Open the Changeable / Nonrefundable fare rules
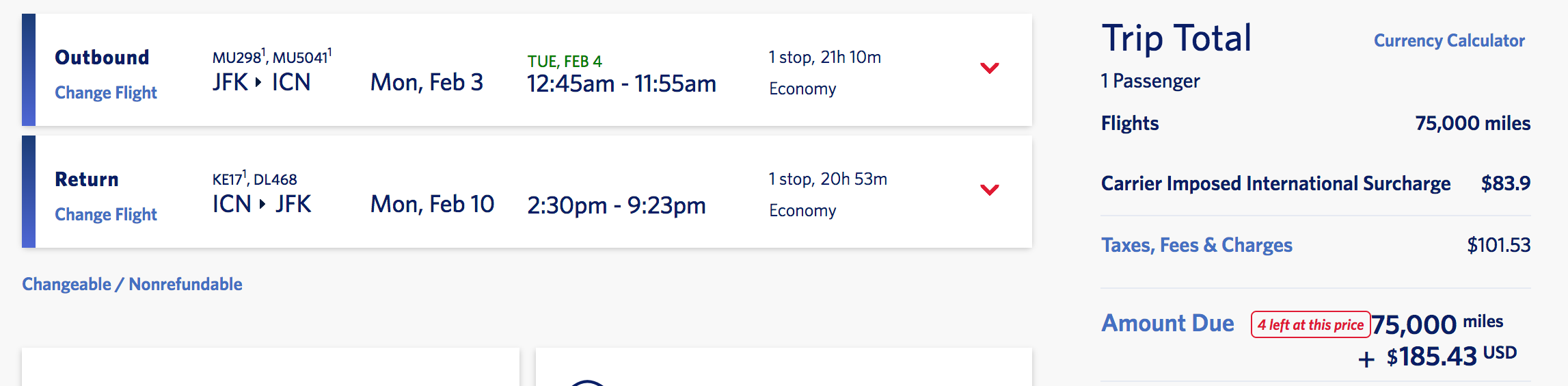Image resolution: width=1568 pixels, height=386 pixels. coord(132,284)
